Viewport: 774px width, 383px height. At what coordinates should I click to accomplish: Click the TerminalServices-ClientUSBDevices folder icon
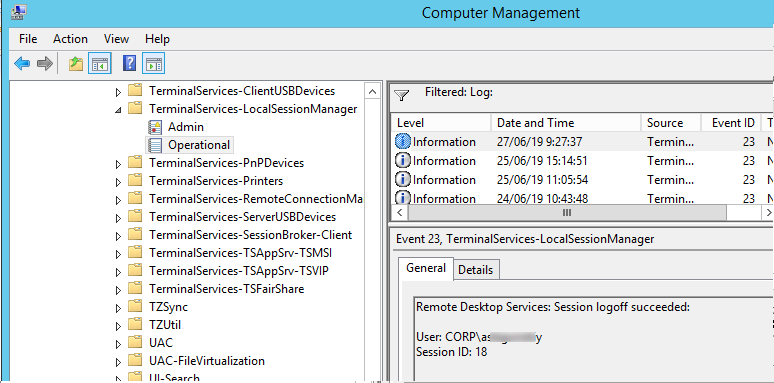point(135,91)
